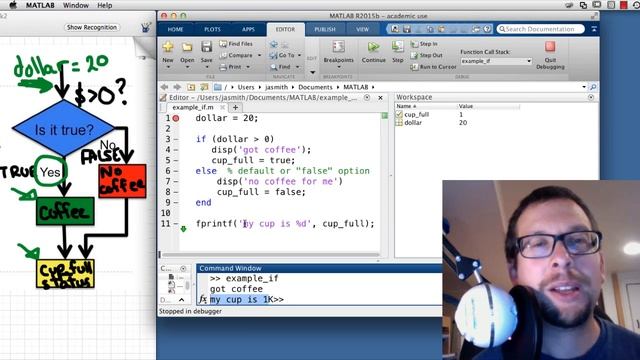The width and height of the screenshot is (640, 360).
Task: Click the Go To button
Action: [x=282, y=55]
